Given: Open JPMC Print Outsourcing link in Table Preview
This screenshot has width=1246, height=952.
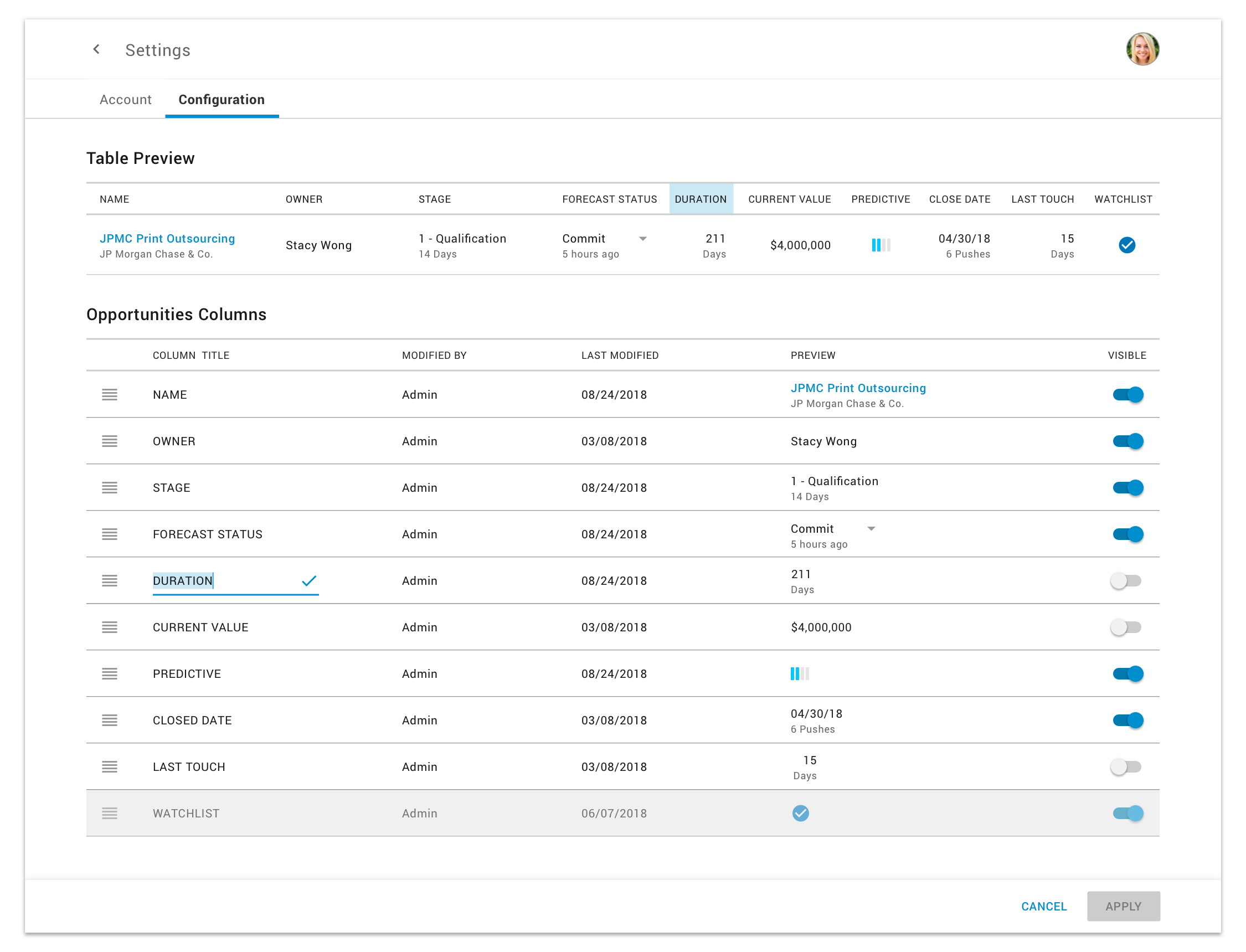Looking at the screenshot, I should pyautogui.click(x=167, y=239).
